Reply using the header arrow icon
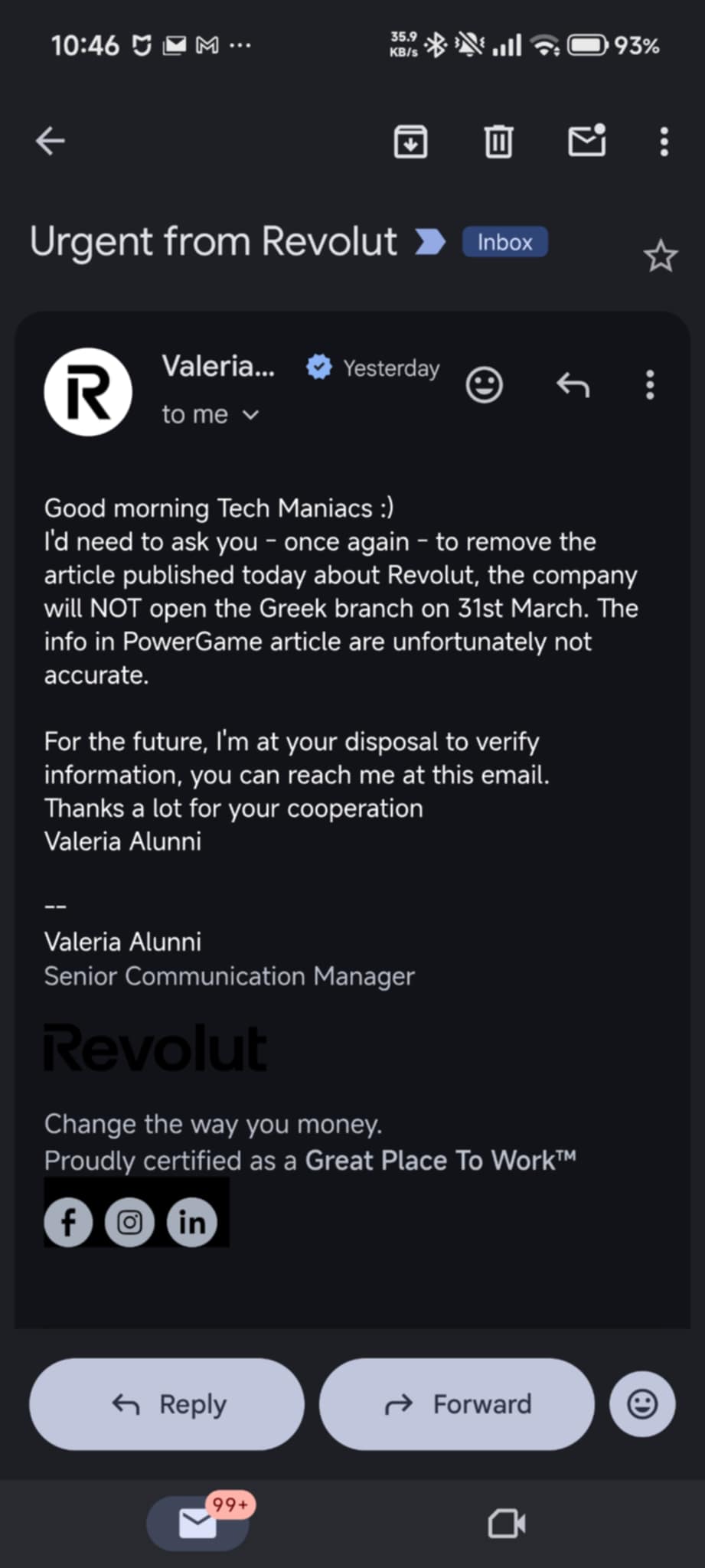This screenshot has width=705, height=1568. click(x=573, y=384)
